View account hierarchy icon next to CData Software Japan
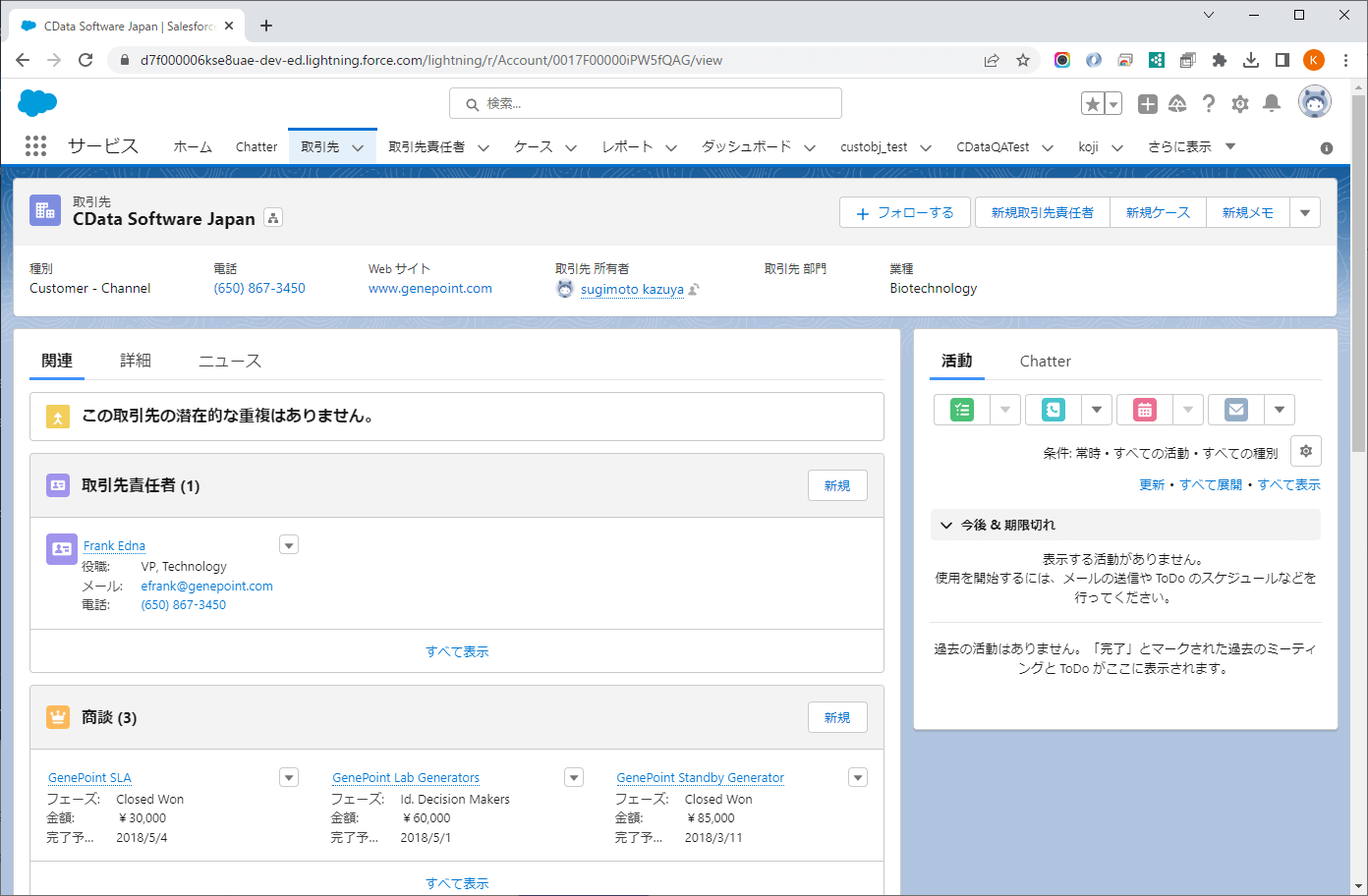The image size is (1368, 896). 273,218
